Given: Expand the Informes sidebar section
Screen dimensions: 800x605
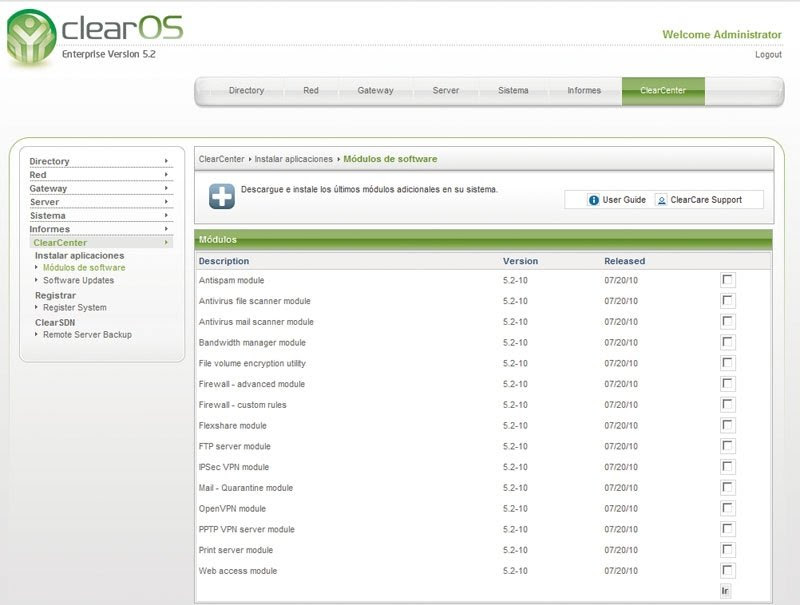Looking at the screenshot, I should (101, 229).
